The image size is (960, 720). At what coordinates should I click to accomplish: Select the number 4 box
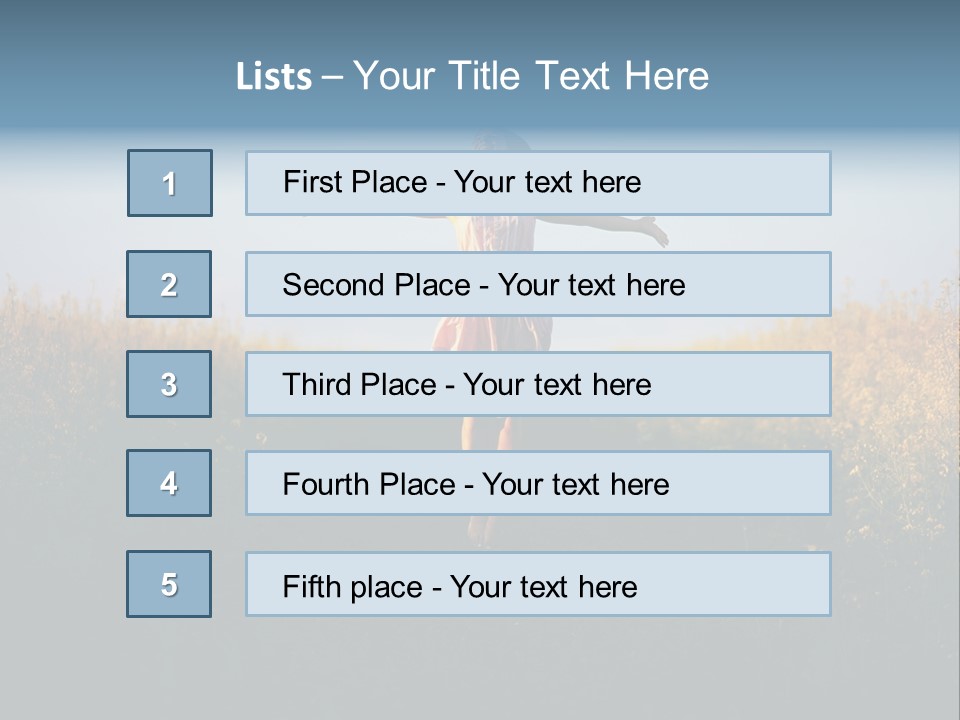(169, 483)
